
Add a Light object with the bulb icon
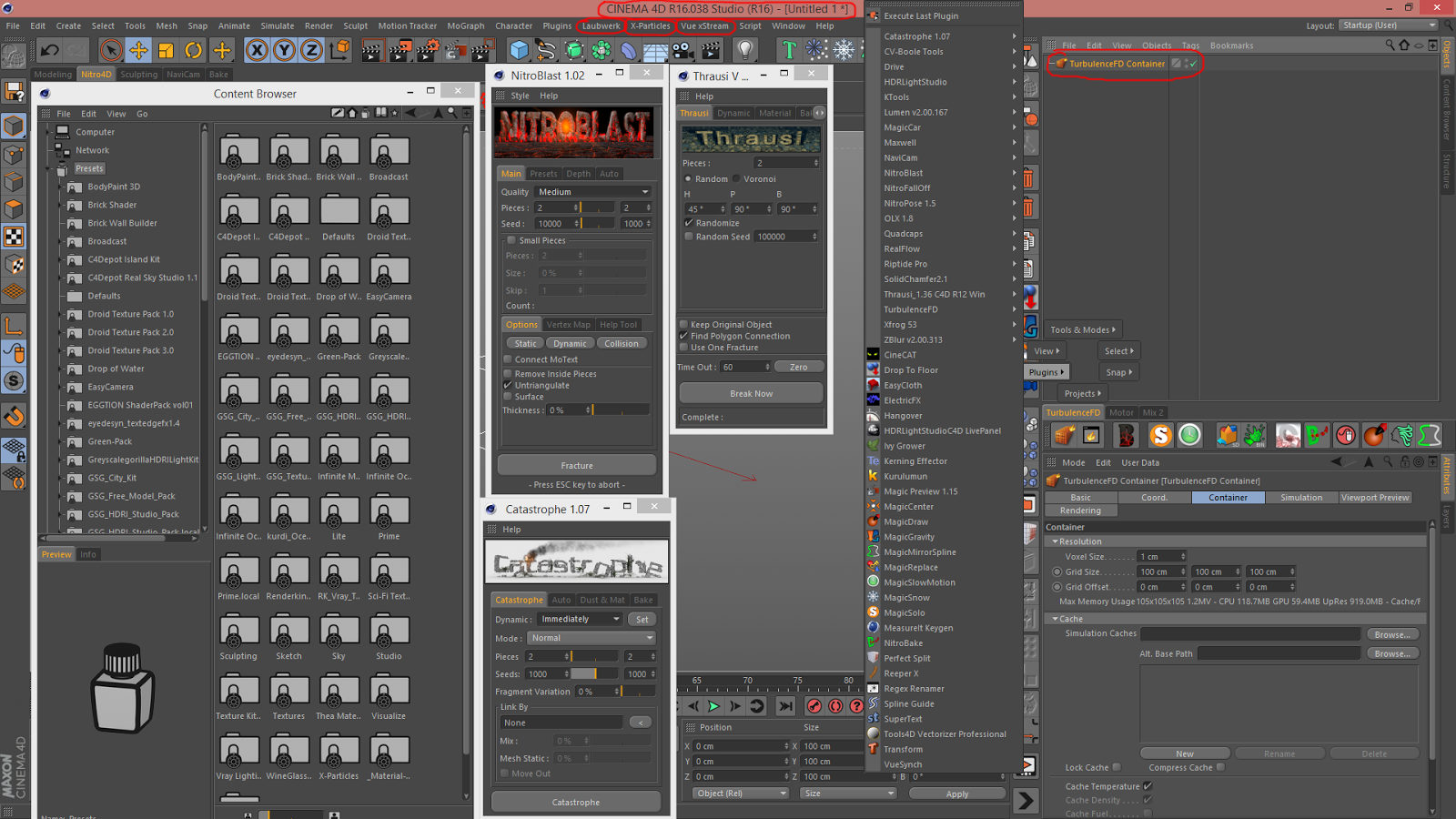coord(745,50)
